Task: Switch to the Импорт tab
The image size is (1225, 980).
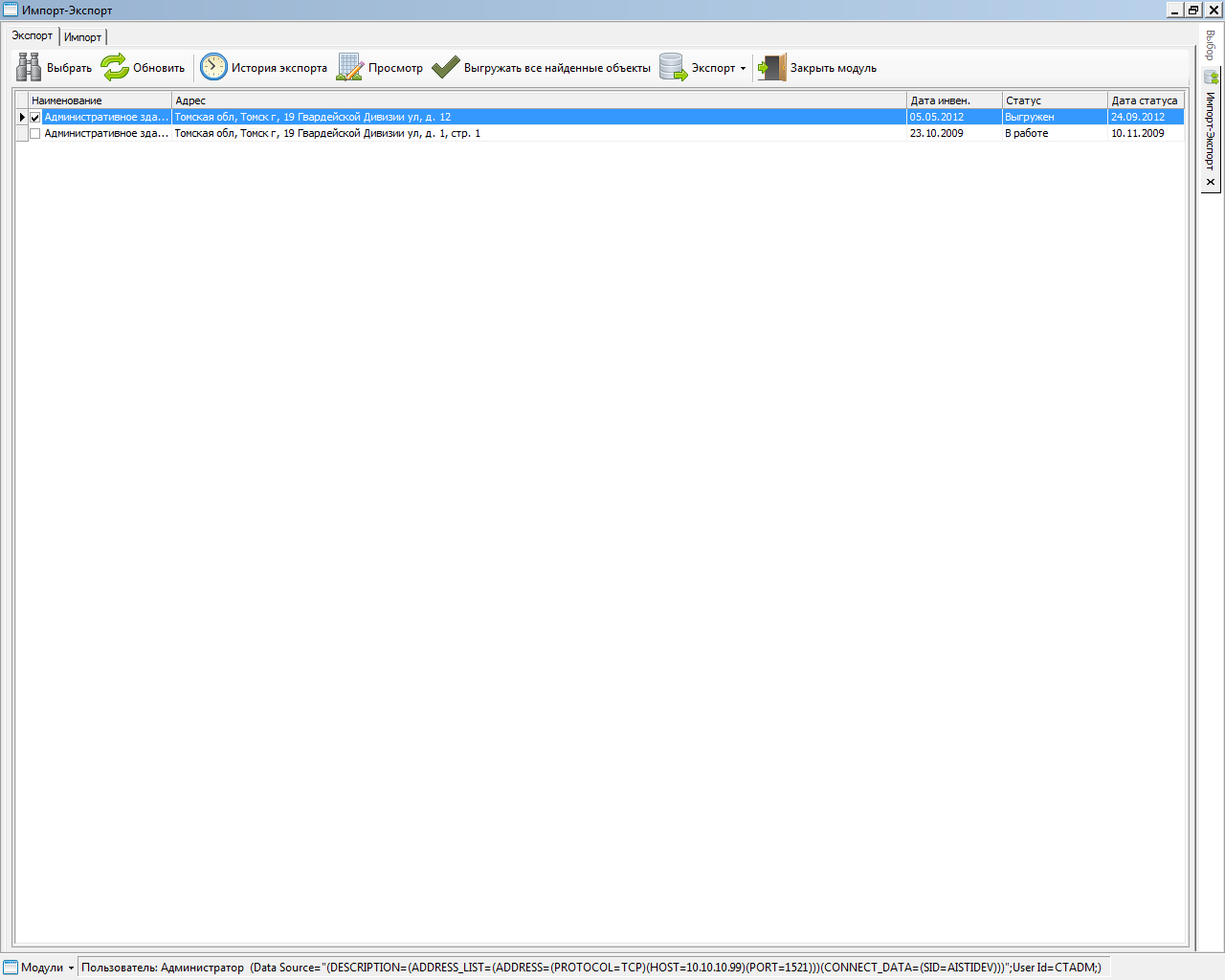Action: [x=82, y=37]
